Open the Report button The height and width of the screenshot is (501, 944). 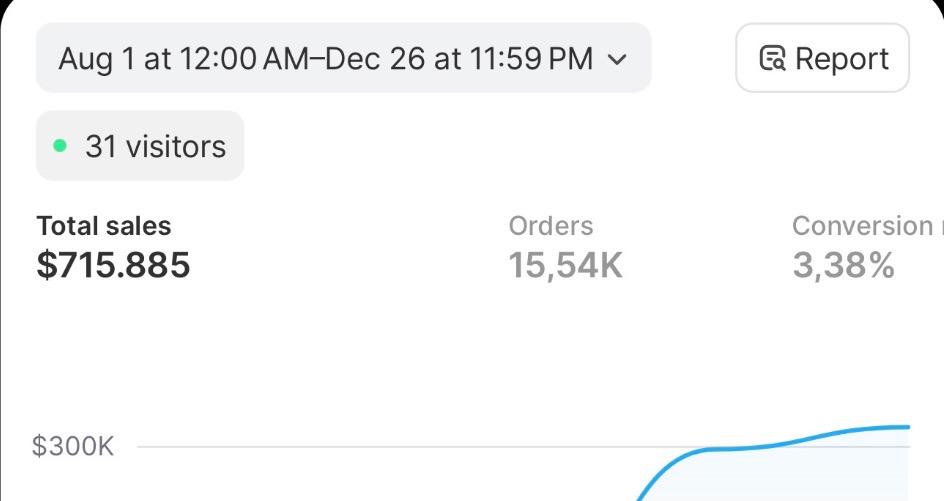(x=822, y=58)
